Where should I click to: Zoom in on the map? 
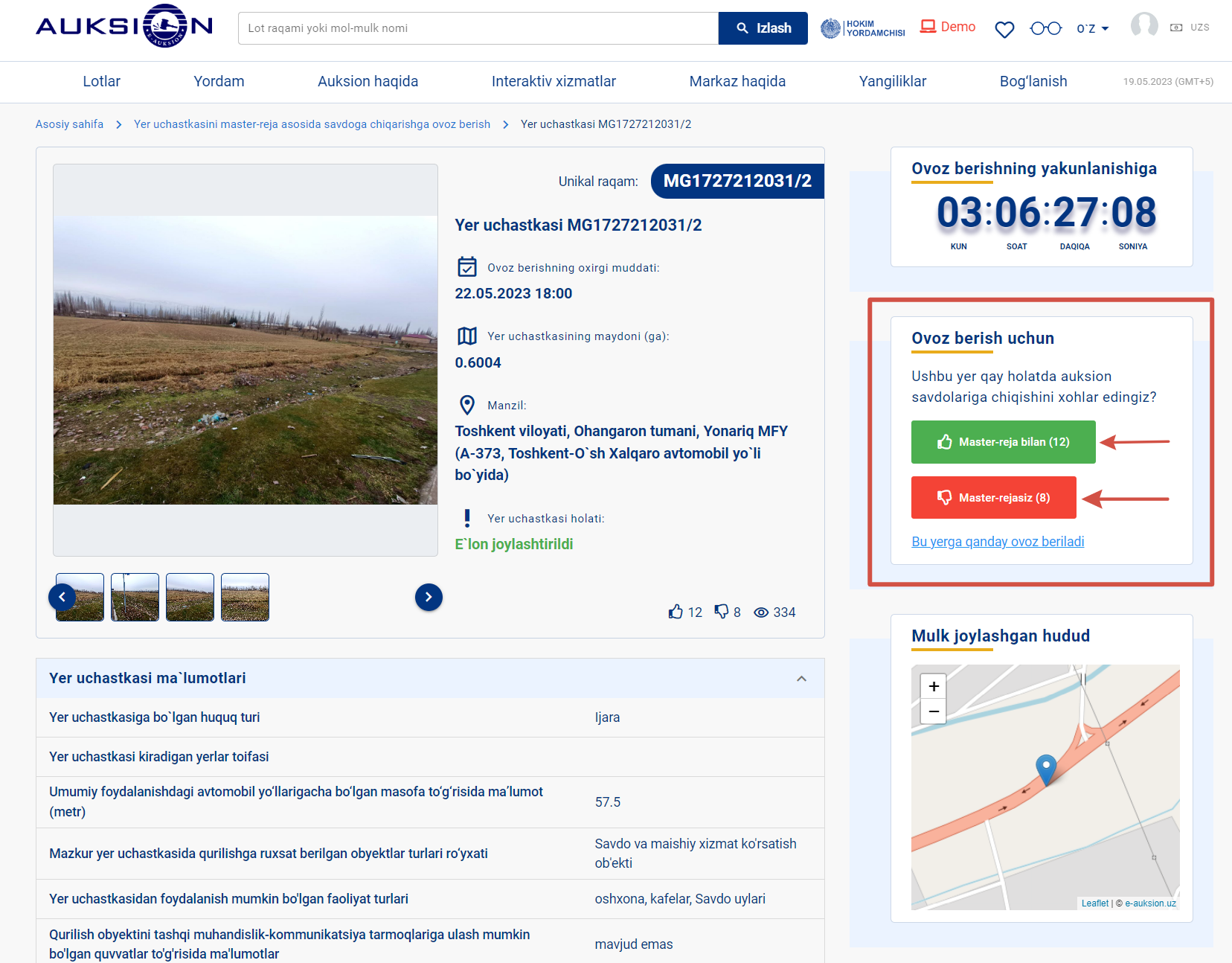pos(934,686)
